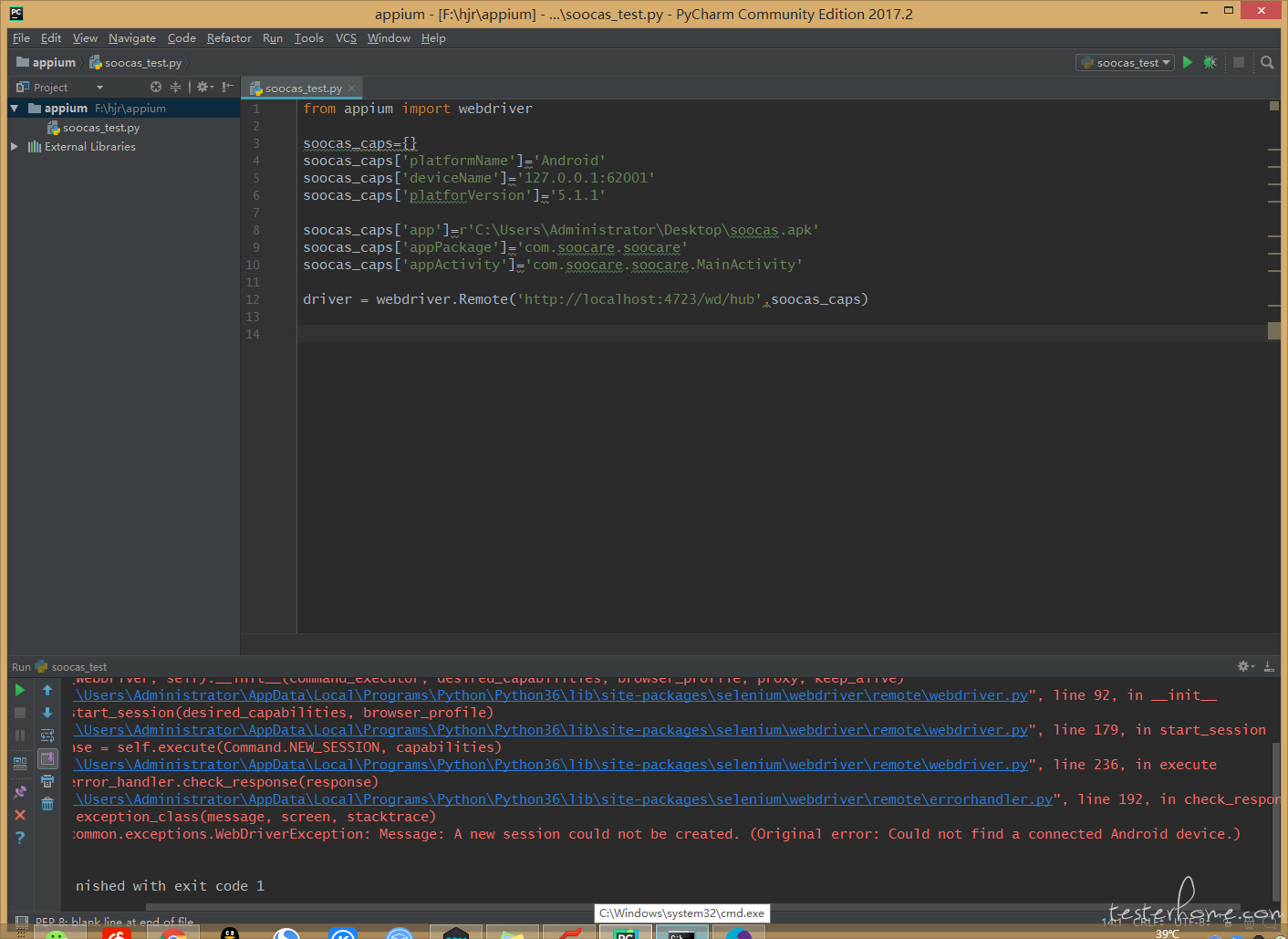Rerun soocas_test in the Run panel
The height and width of the screenshot is (939, 1288).
point(20,690)
